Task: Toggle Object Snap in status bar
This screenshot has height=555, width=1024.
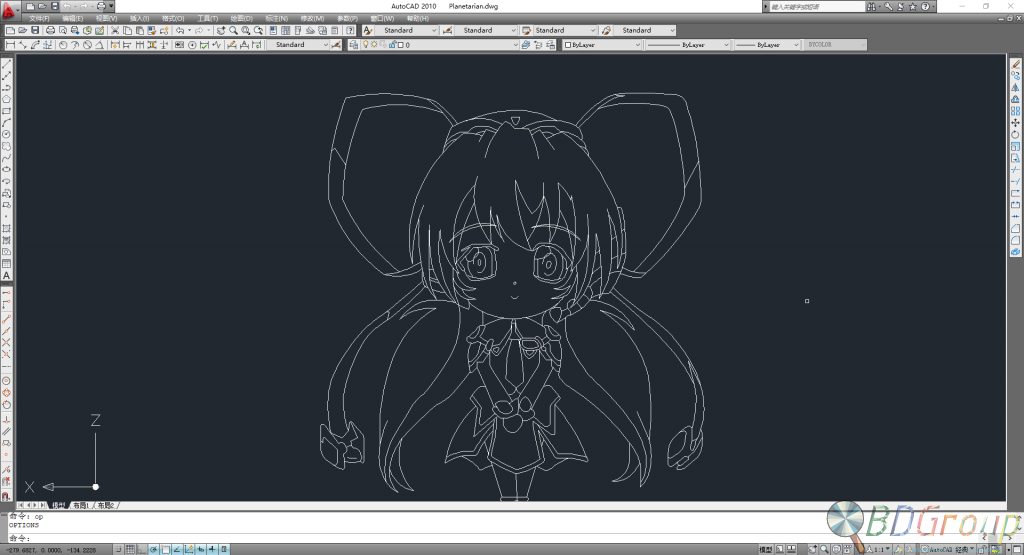Action: pos(166,549)
